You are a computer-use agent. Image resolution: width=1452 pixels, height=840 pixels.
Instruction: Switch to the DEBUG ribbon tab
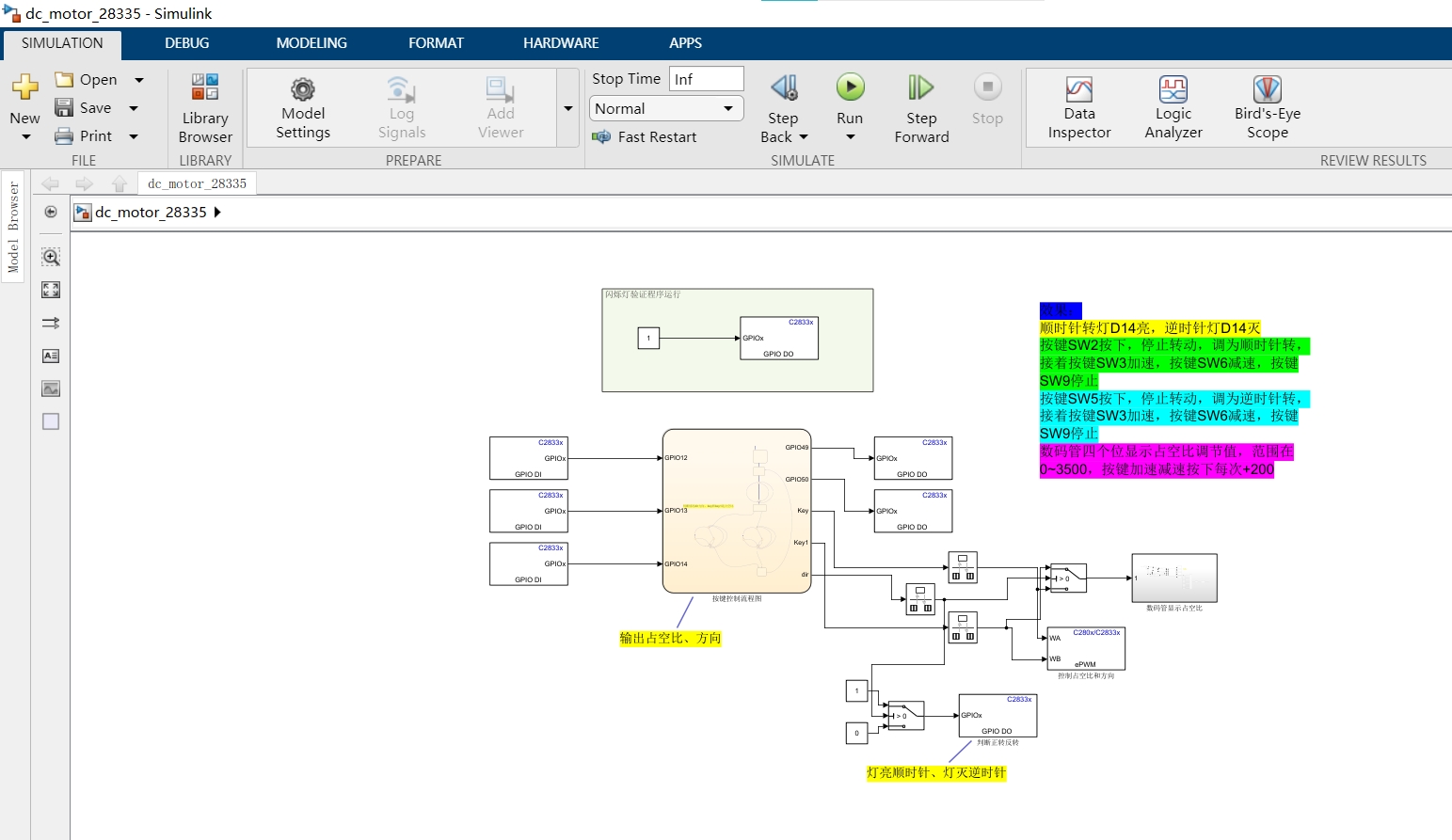point(186,42)
